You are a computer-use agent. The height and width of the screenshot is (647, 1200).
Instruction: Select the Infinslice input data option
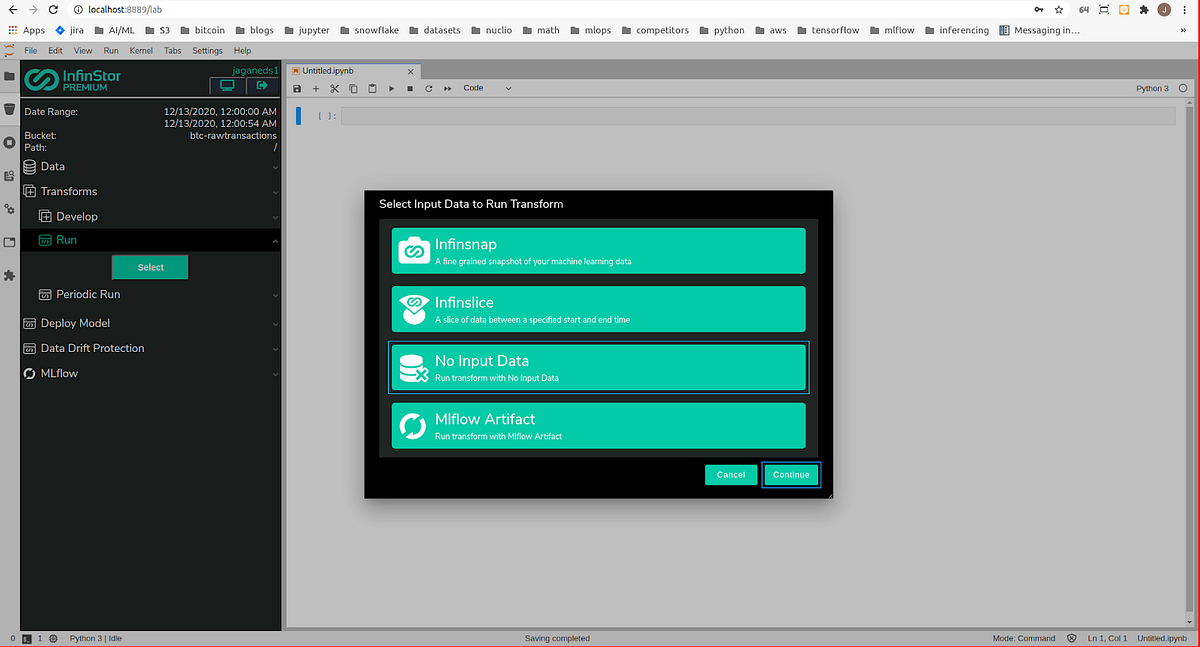pos(598,308)
